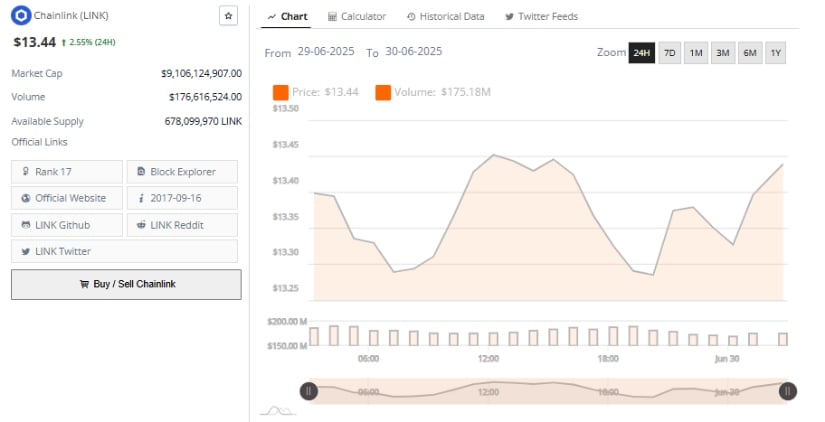Click the 18:00 axis label on chart
825x422 pixels.
[608, 358]
